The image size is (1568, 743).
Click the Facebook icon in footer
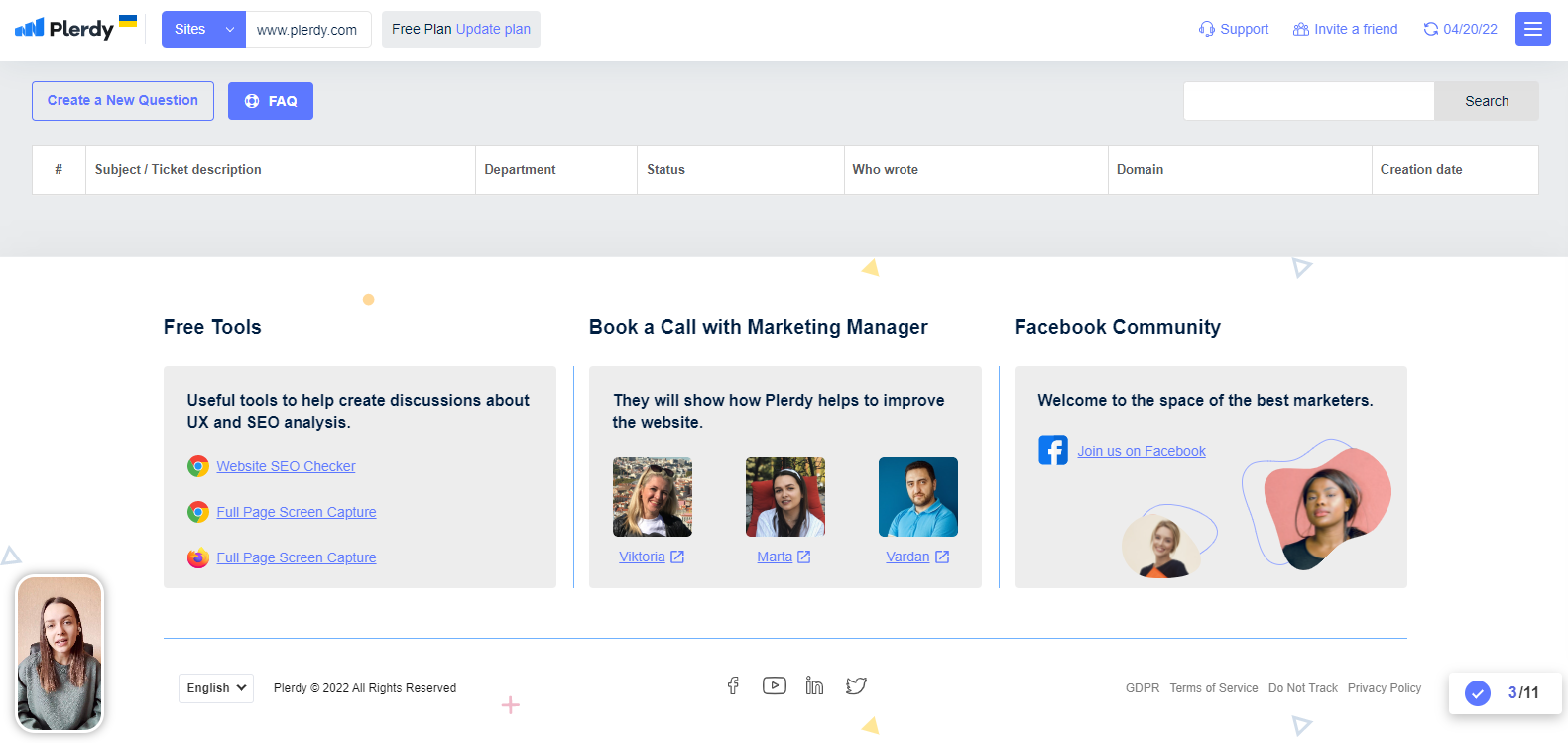pos(733,685)
